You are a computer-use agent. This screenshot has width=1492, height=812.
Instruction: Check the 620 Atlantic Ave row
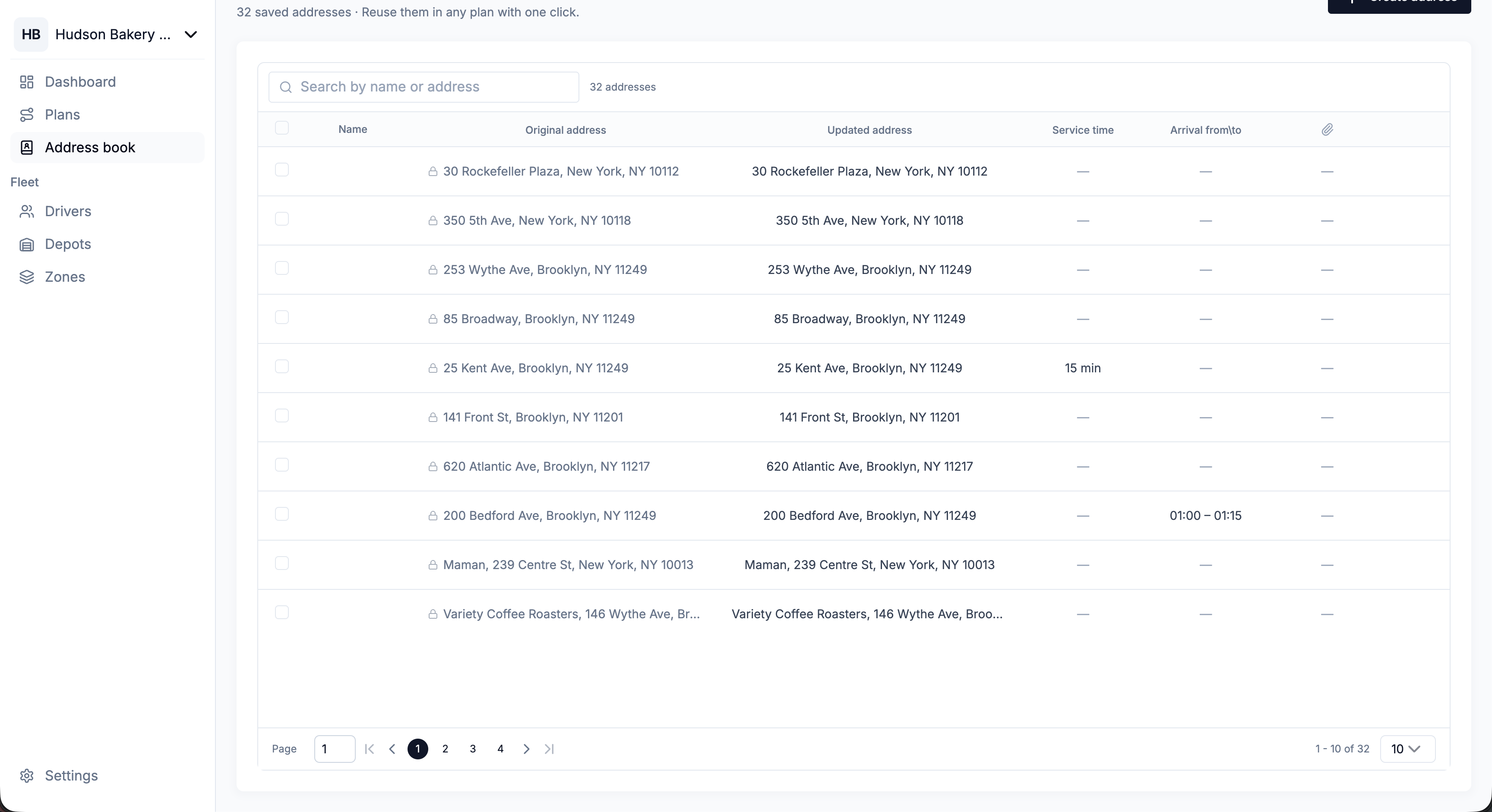(281, 465)
